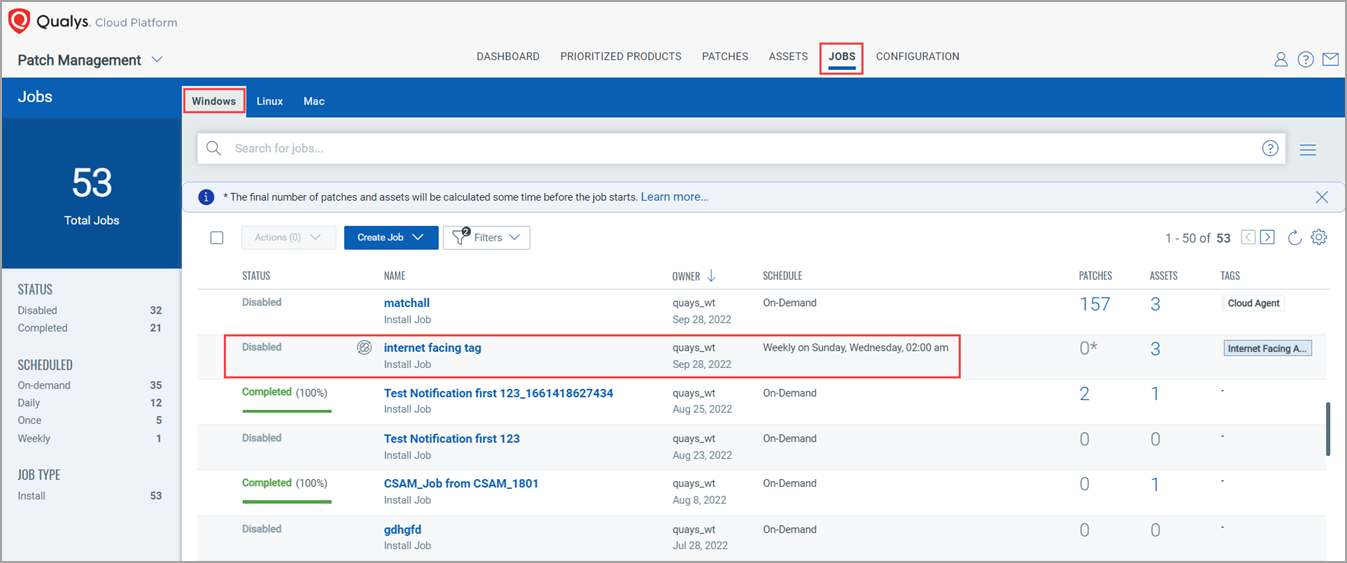Select the Jobs tab

tap(842, 57)
